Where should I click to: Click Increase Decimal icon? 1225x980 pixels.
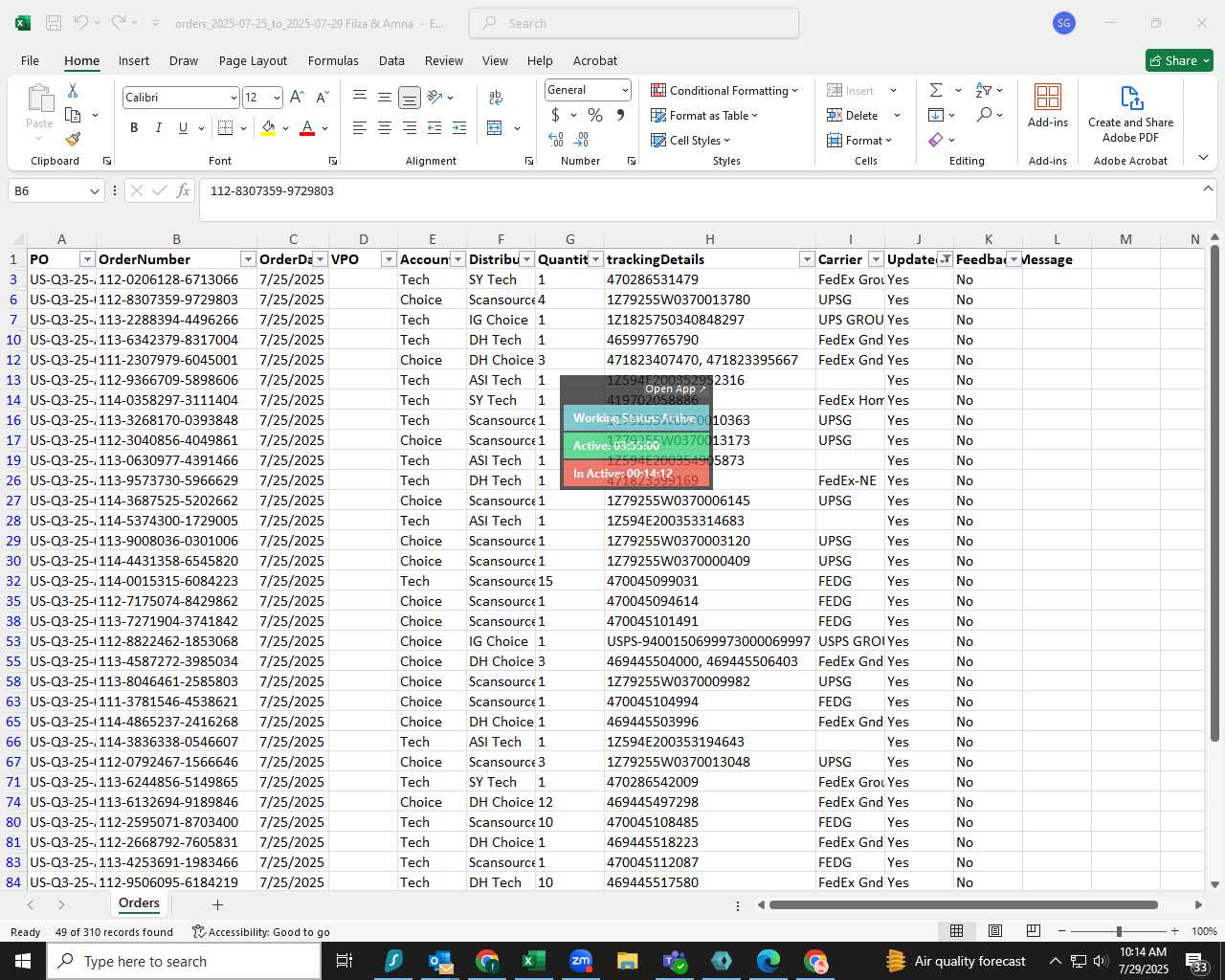tap(556, 140)
